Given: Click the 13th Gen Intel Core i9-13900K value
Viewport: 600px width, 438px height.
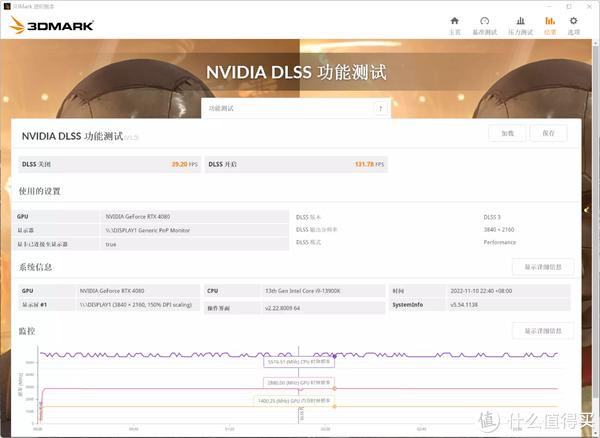Looking at the screenshot, I should pyautogui.click(x=302, y=291).
